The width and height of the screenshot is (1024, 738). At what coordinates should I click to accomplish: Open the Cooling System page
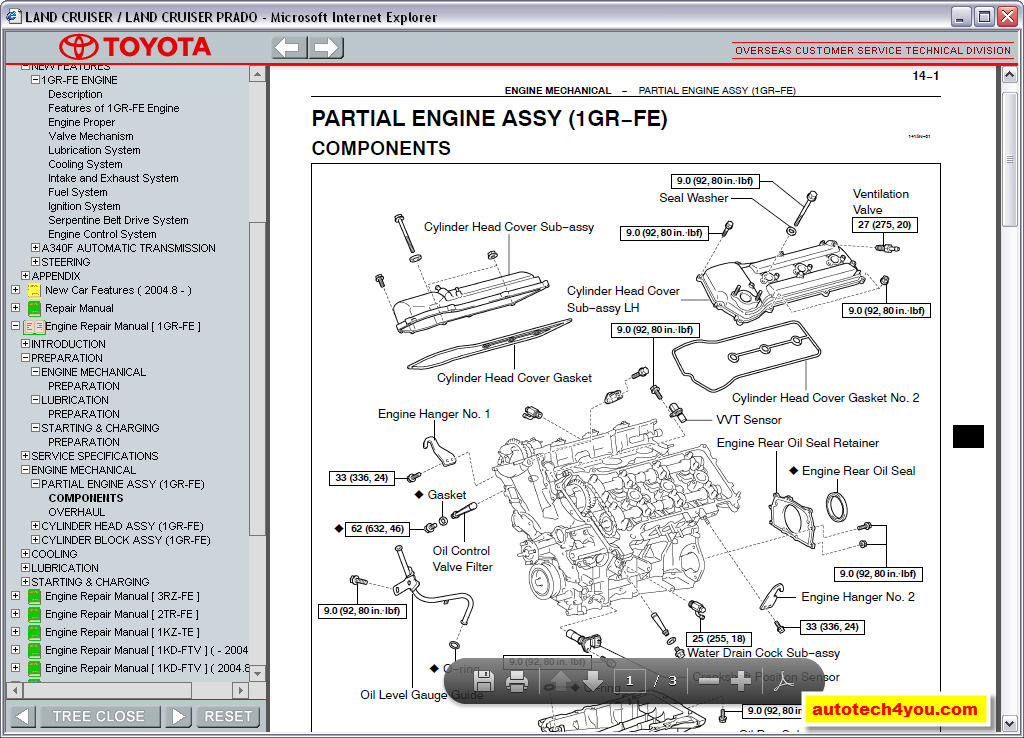85,165
